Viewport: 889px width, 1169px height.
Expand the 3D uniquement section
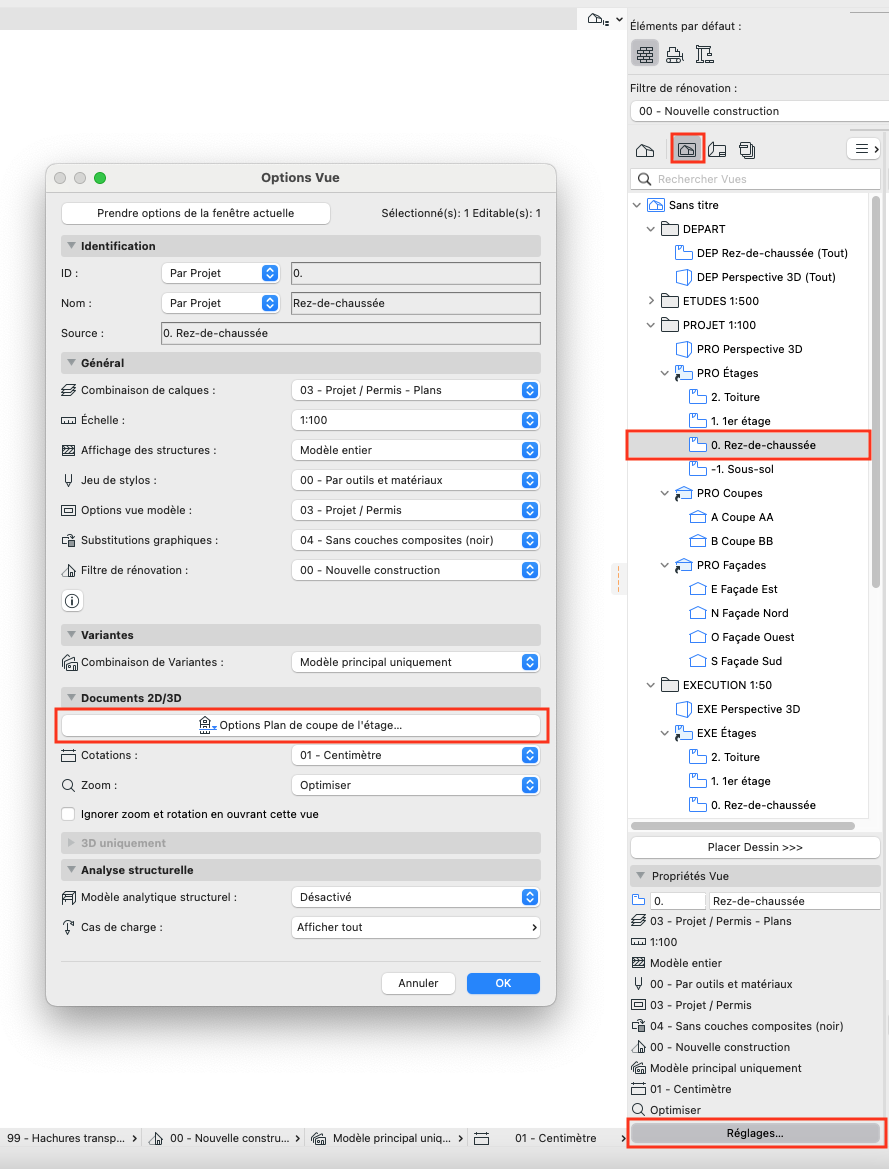72,843
